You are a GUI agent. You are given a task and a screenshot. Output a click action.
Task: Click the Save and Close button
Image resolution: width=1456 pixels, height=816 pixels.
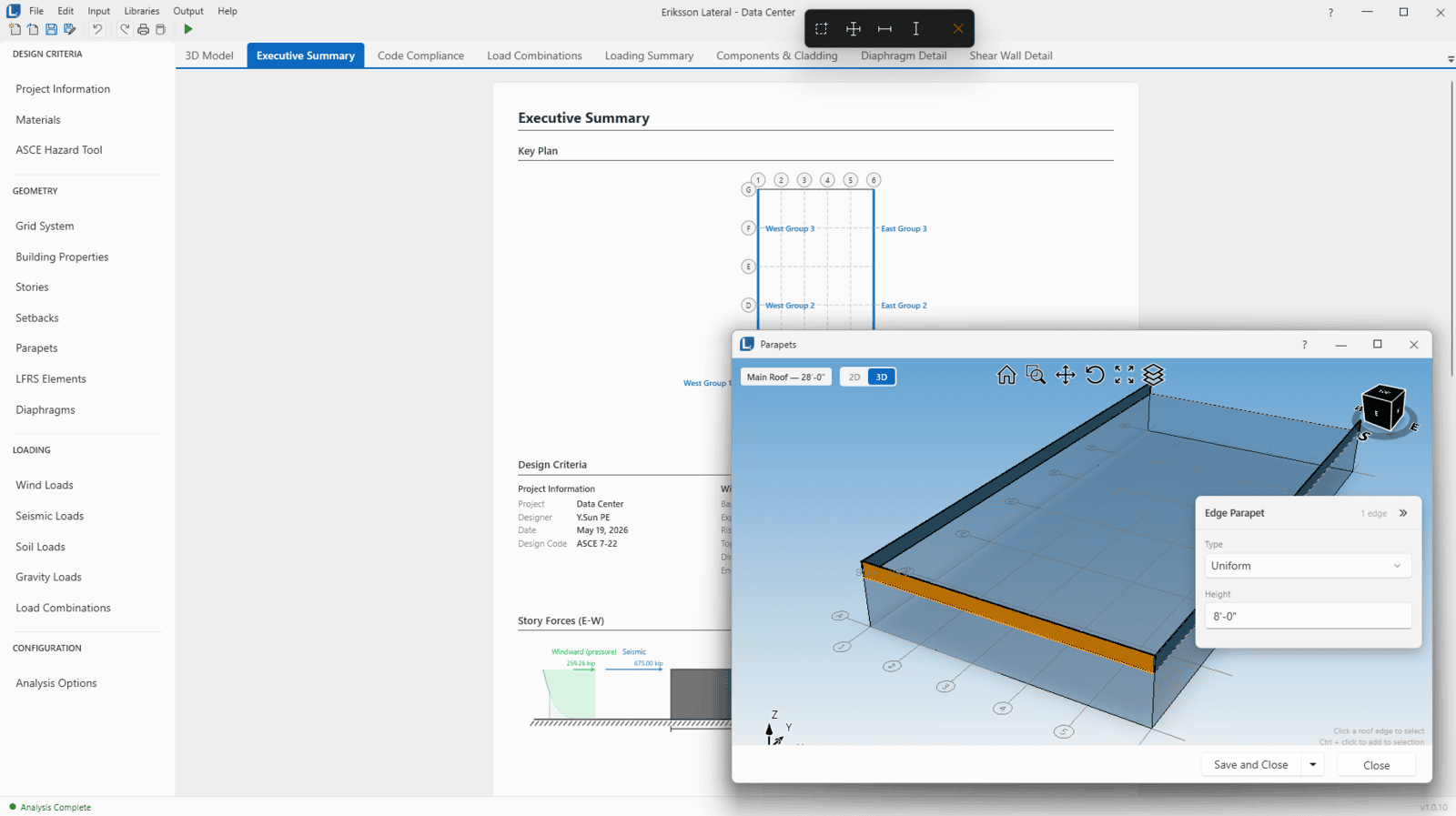click(x=1250, y=765)
